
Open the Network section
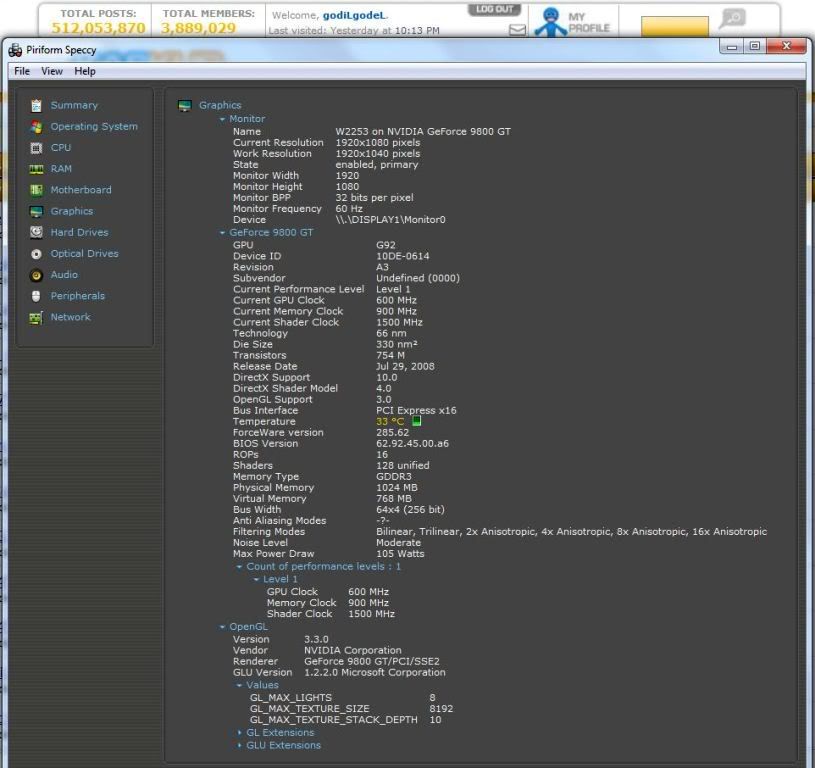(70, 317)
